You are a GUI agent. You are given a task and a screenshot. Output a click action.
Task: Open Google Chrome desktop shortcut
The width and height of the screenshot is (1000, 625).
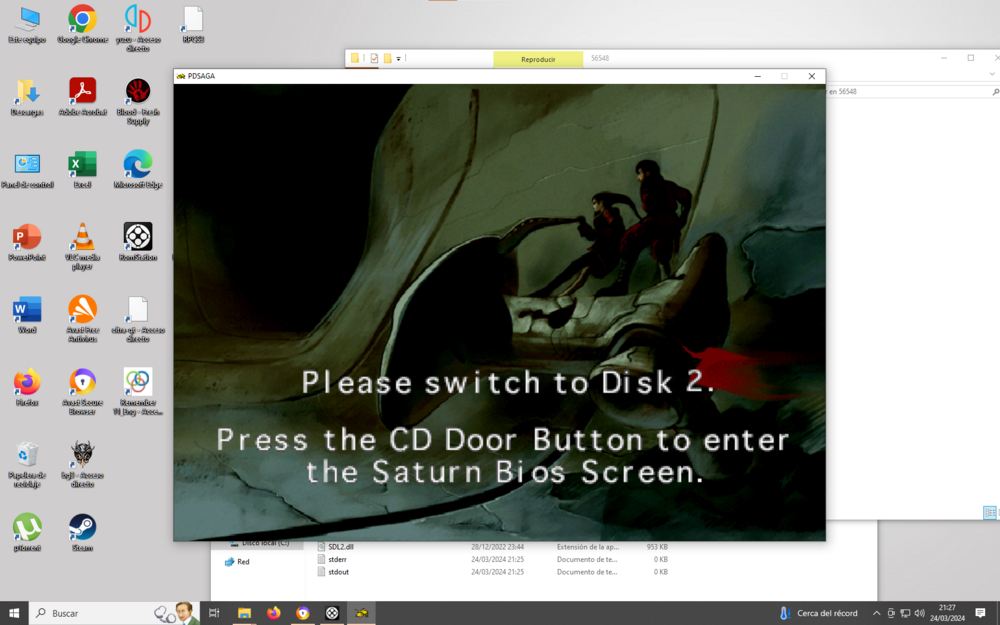click(82, 20)
